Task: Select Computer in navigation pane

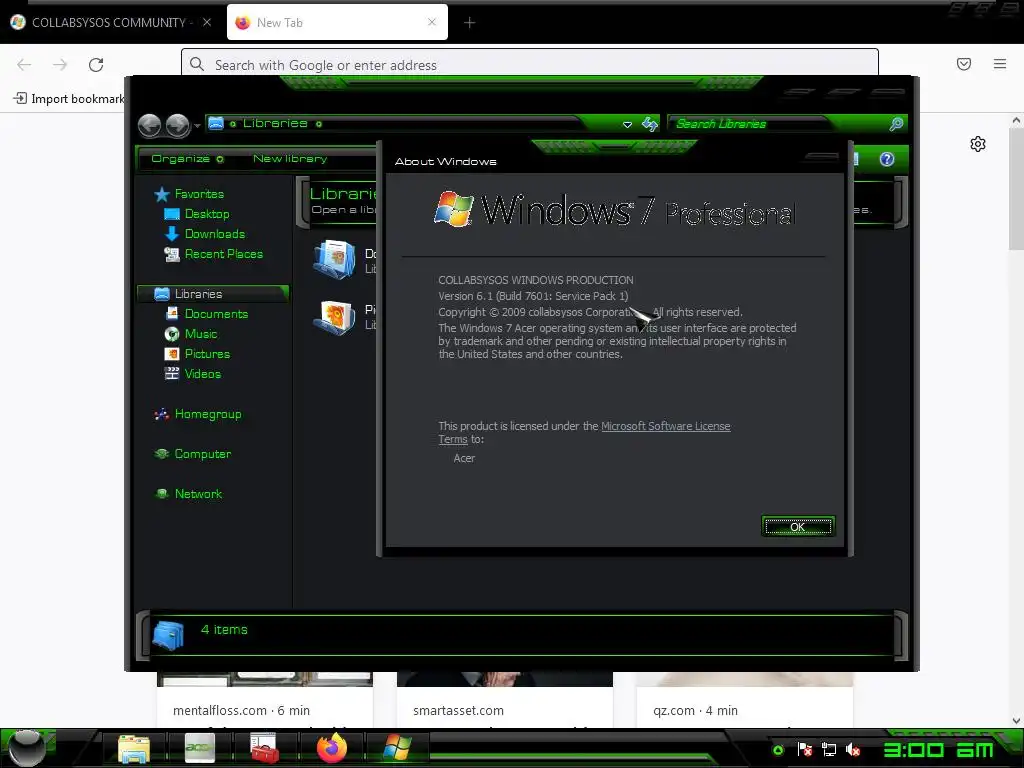Action: [x=202, y=454]
